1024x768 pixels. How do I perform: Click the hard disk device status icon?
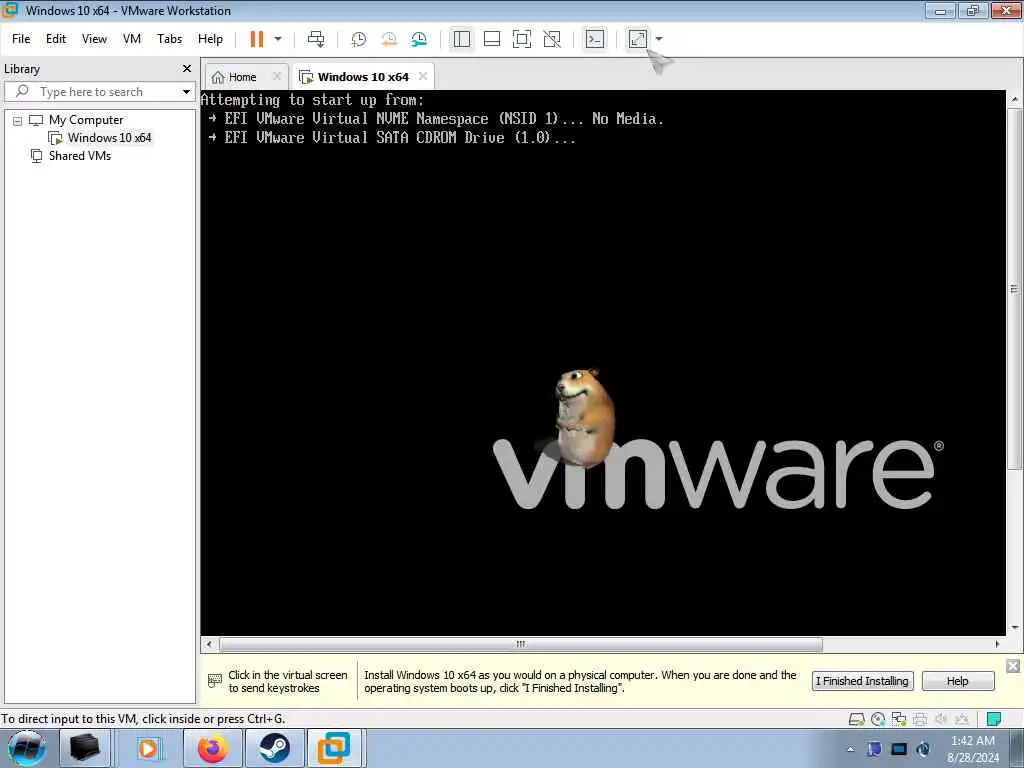856,720
